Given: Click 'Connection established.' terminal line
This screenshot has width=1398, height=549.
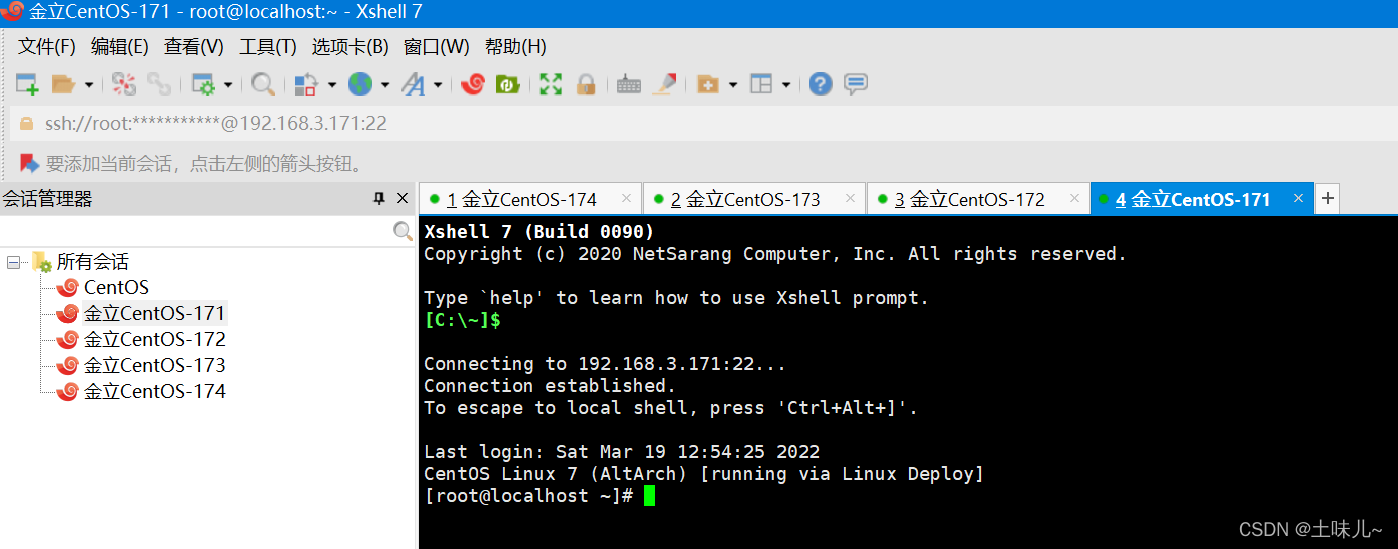Looking at the screenshot, I should 550,386.
